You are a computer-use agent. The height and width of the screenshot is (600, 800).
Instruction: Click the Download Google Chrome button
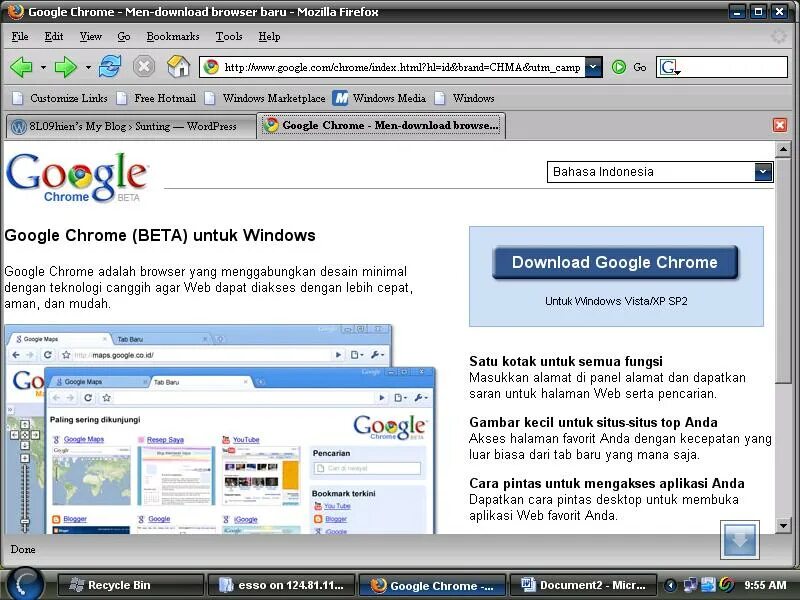point(615,262)
